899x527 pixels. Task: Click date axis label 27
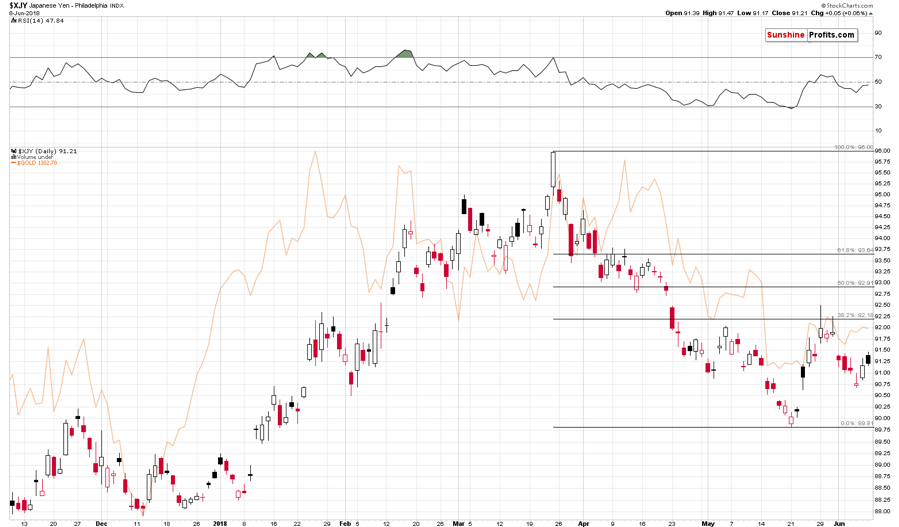pyautogui.click(x=77, y=524)
